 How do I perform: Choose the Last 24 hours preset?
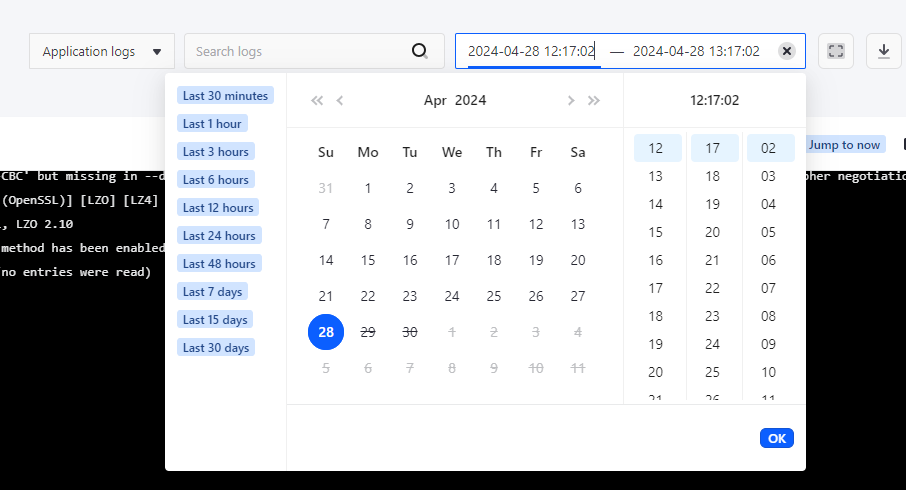coord(219,236)
